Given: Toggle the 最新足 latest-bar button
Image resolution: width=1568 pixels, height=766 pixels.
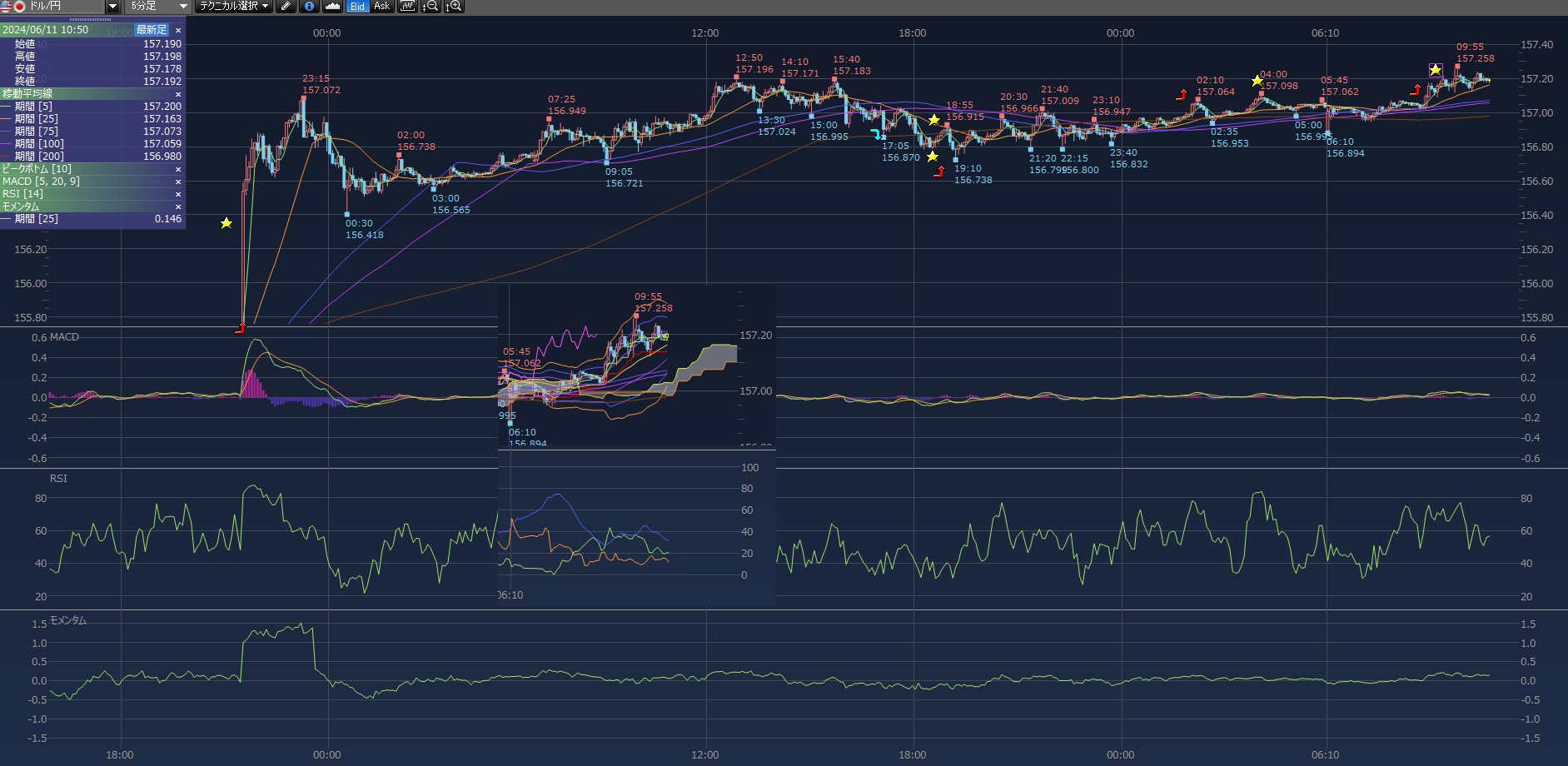Looking at the screenshot, I should (x=151, y=30).
